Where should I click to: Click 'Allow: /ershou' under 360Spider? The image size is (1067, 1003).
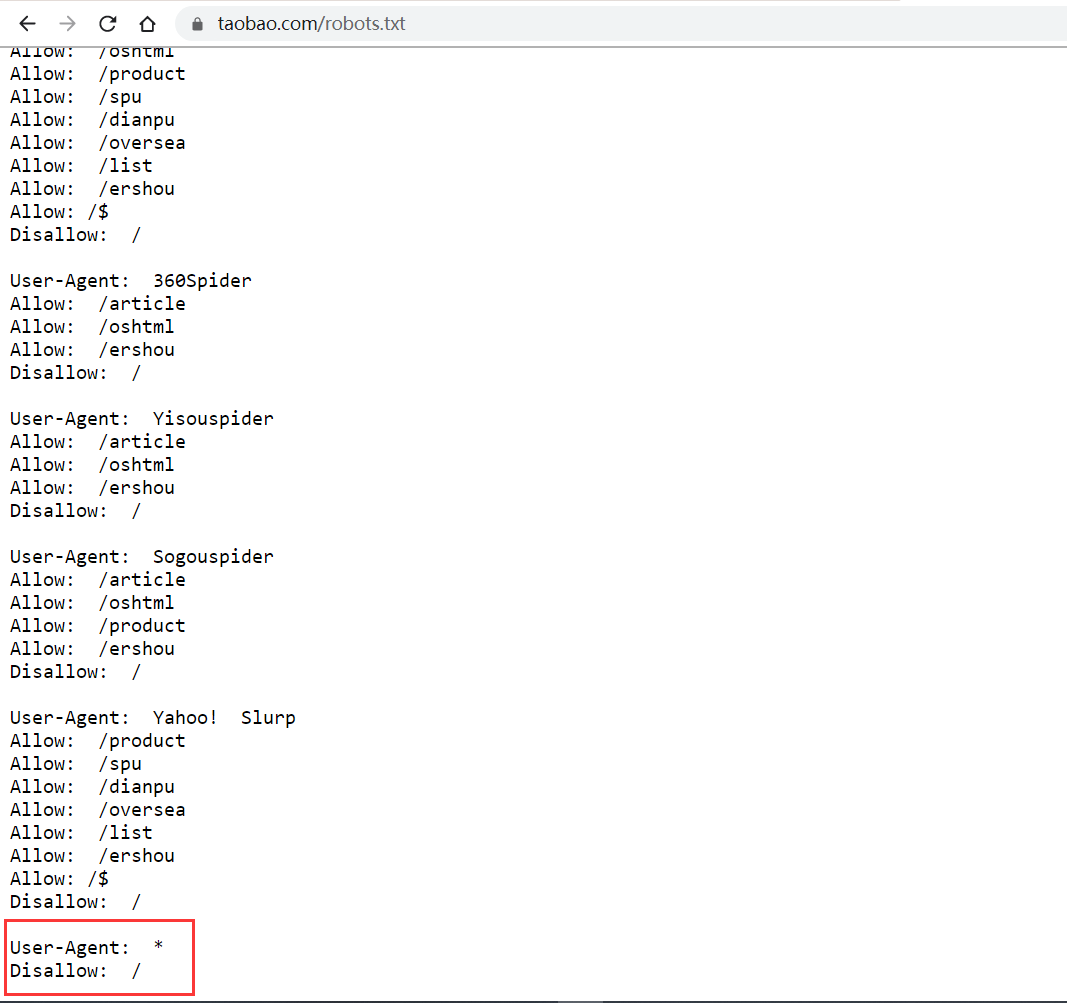tap(92, 350)
